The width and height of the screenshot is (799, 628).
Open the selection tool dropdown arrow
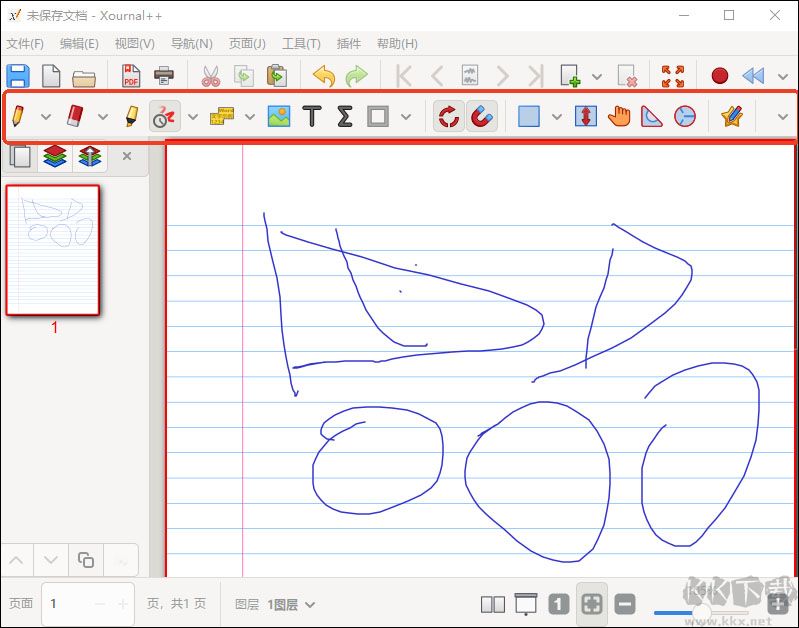(x=557, y=117)
